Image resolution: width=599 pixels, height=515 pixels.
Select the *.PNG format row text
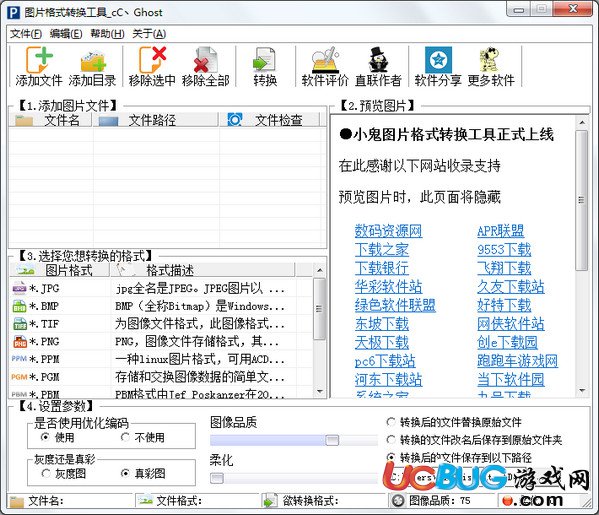44,342
